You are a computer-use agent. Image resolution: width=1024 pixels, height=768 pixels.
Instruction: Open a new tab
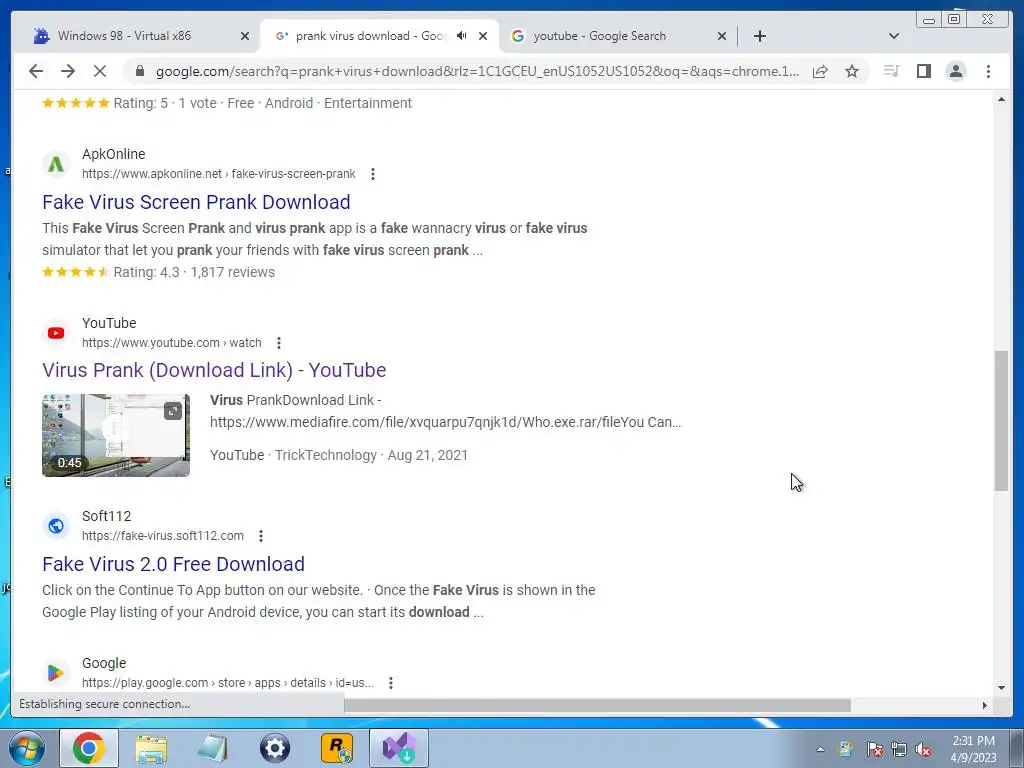759,36
